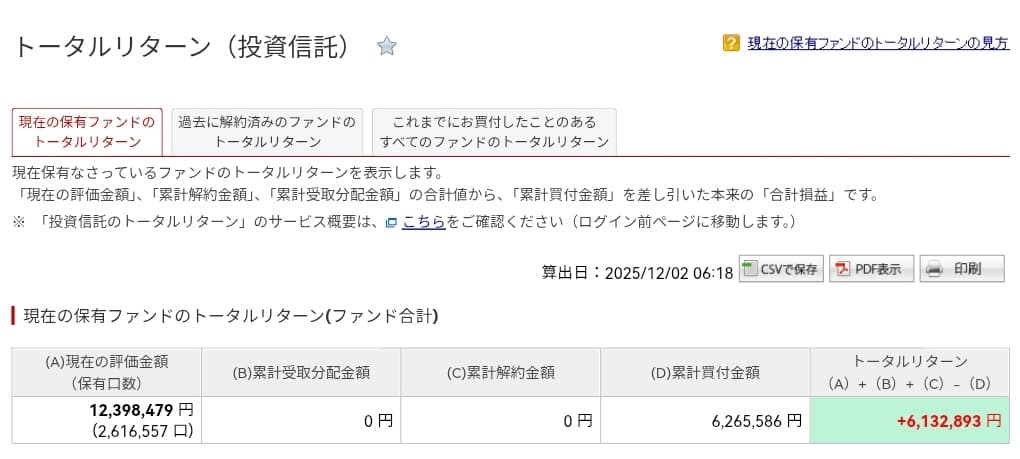Click the 算出日 2025/12/02 06:18 timestamp

click(x=637, y=271)
